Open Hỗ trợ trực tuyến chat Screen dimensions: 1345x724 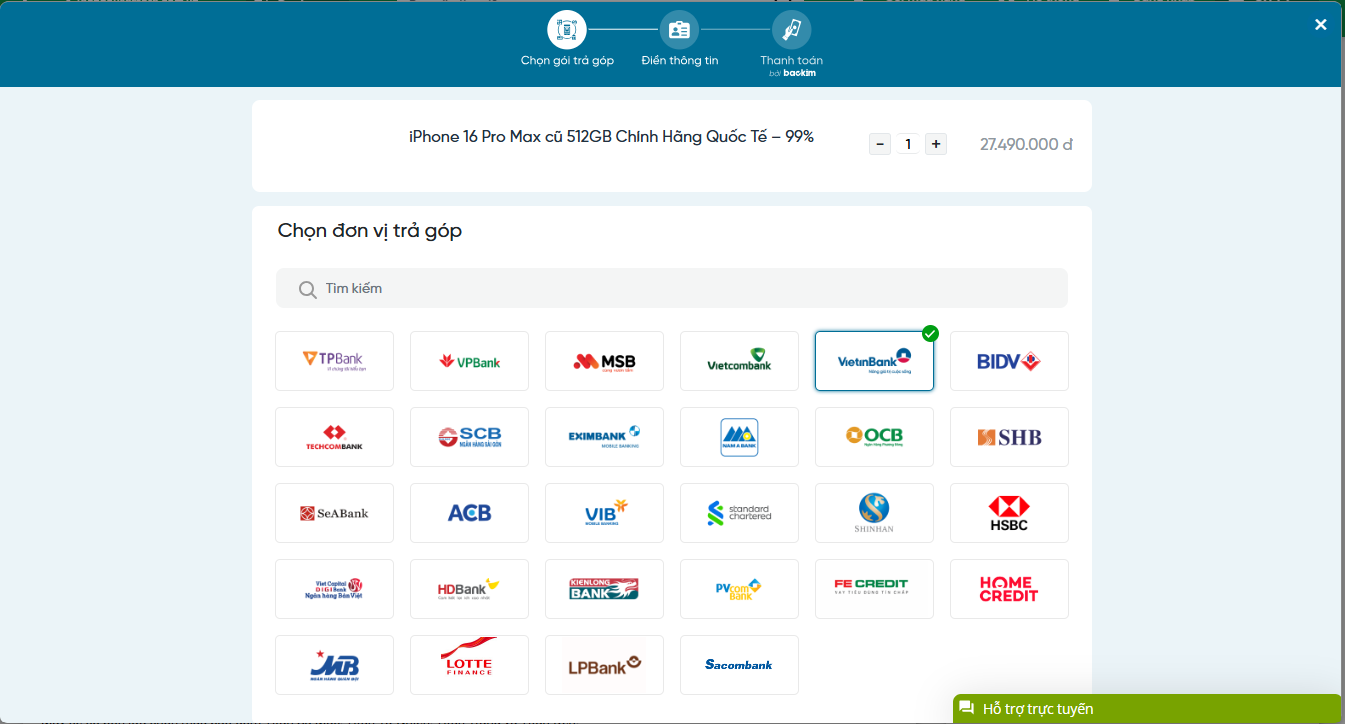[x=1147, y=708]
